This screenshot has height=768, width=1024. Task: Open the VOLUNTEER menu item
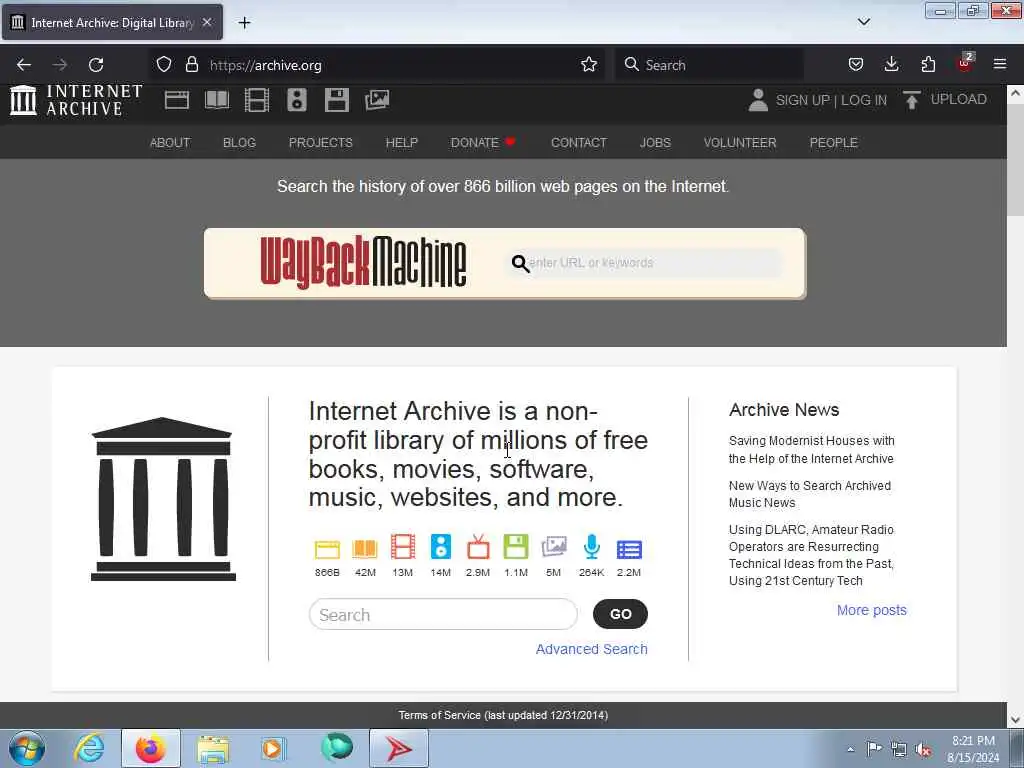click(x=740, y=142)
